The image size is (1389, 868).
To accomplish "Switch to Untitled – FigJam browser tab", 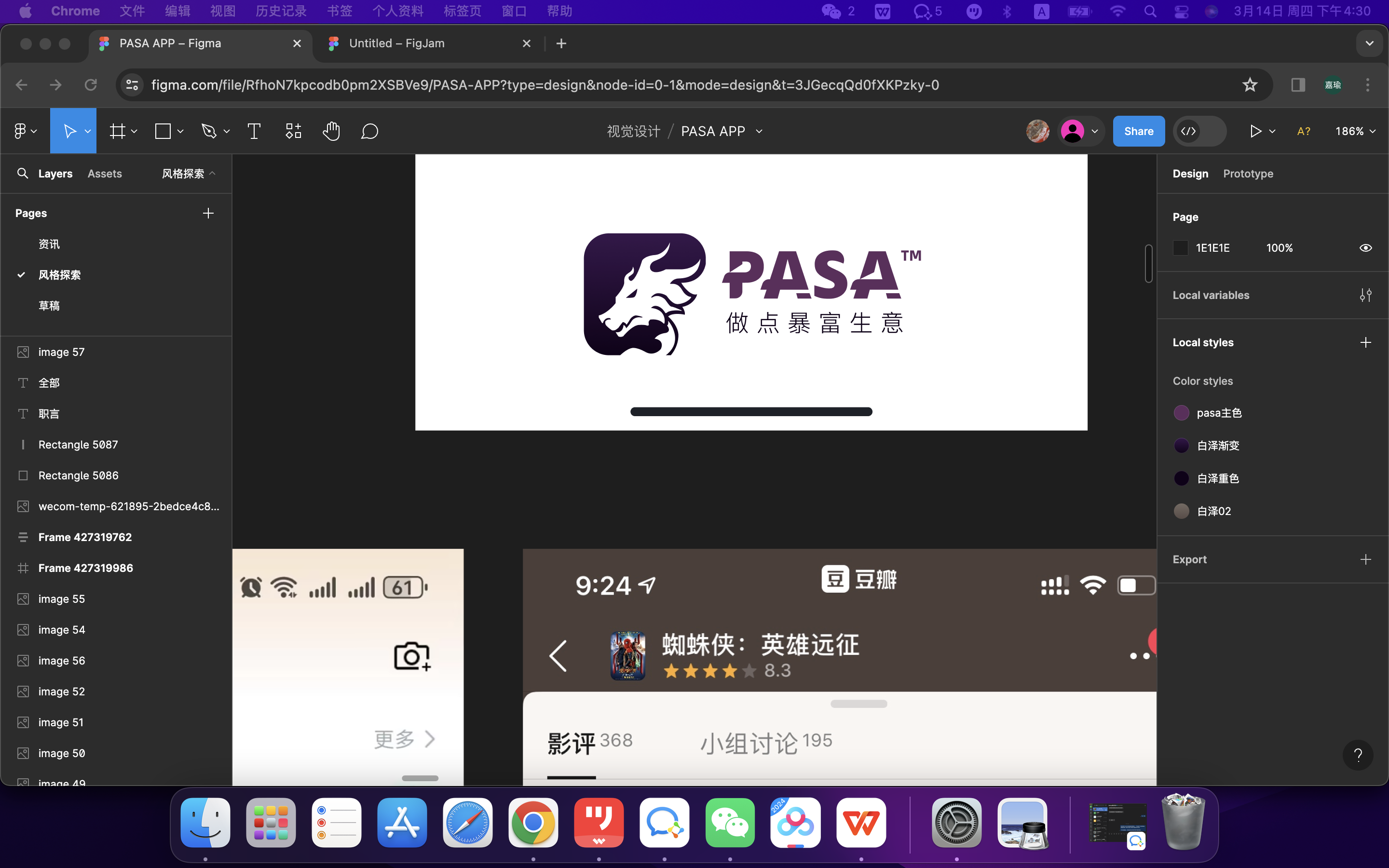I will click(x=429, y=43).
